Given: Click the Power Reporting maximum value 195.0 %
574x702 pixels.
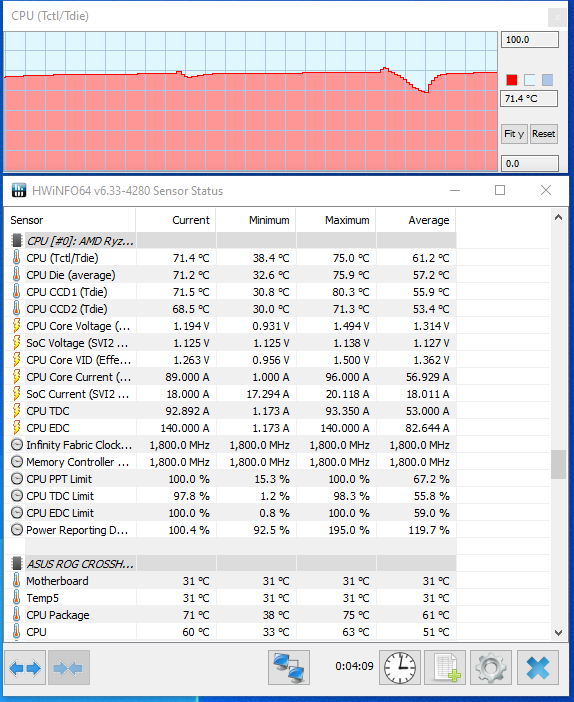Looking at the screenshot, I should point(349,530).
